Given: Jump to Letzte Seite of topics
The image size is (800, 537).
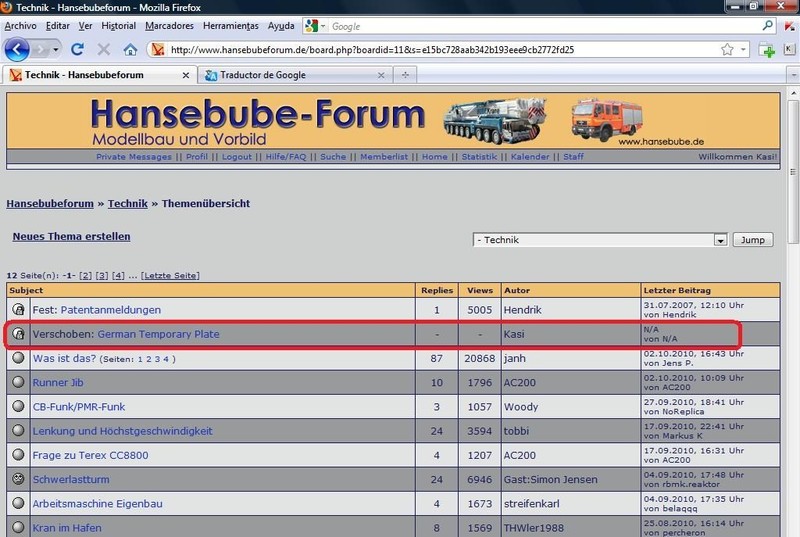Looking at the screenshot, I should tap(170, 275).
